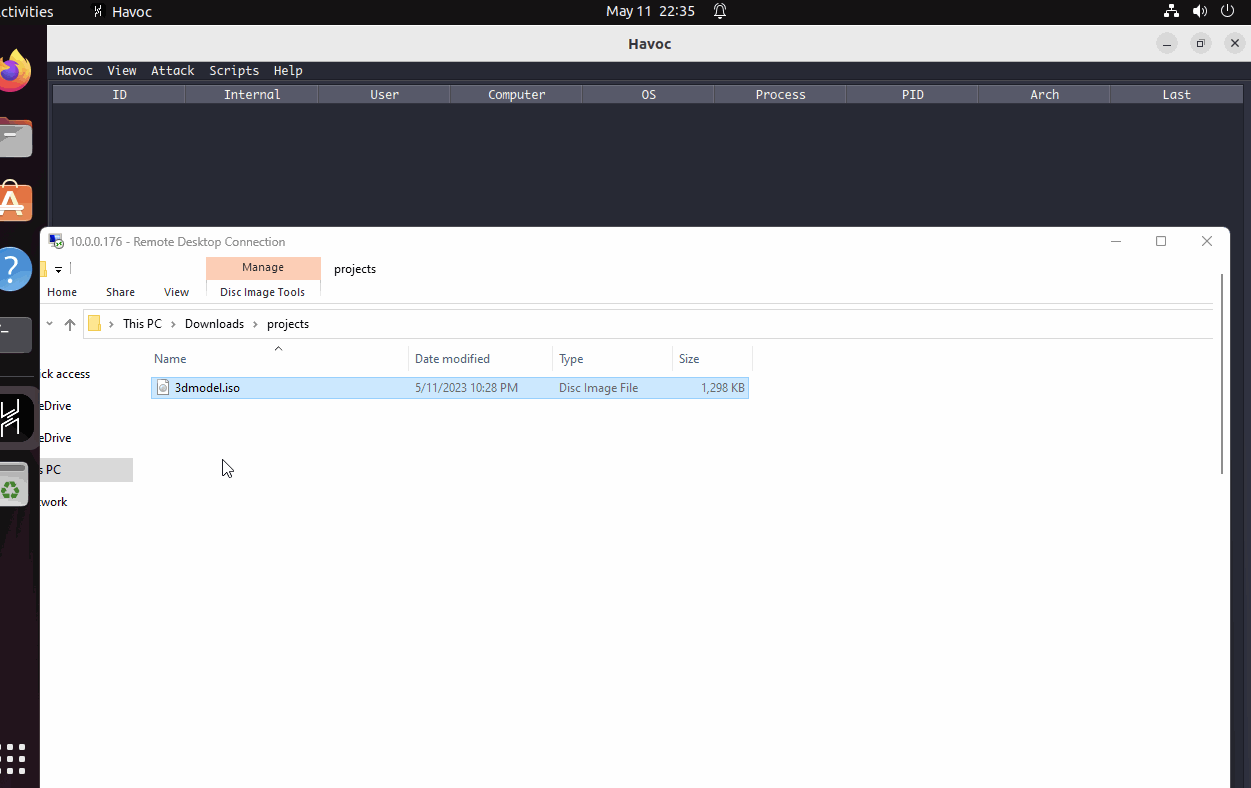Click the Explorer address bar field
Image resolution: width=1251 pixels, height=788 pixels.
click(x=648, y=324)
